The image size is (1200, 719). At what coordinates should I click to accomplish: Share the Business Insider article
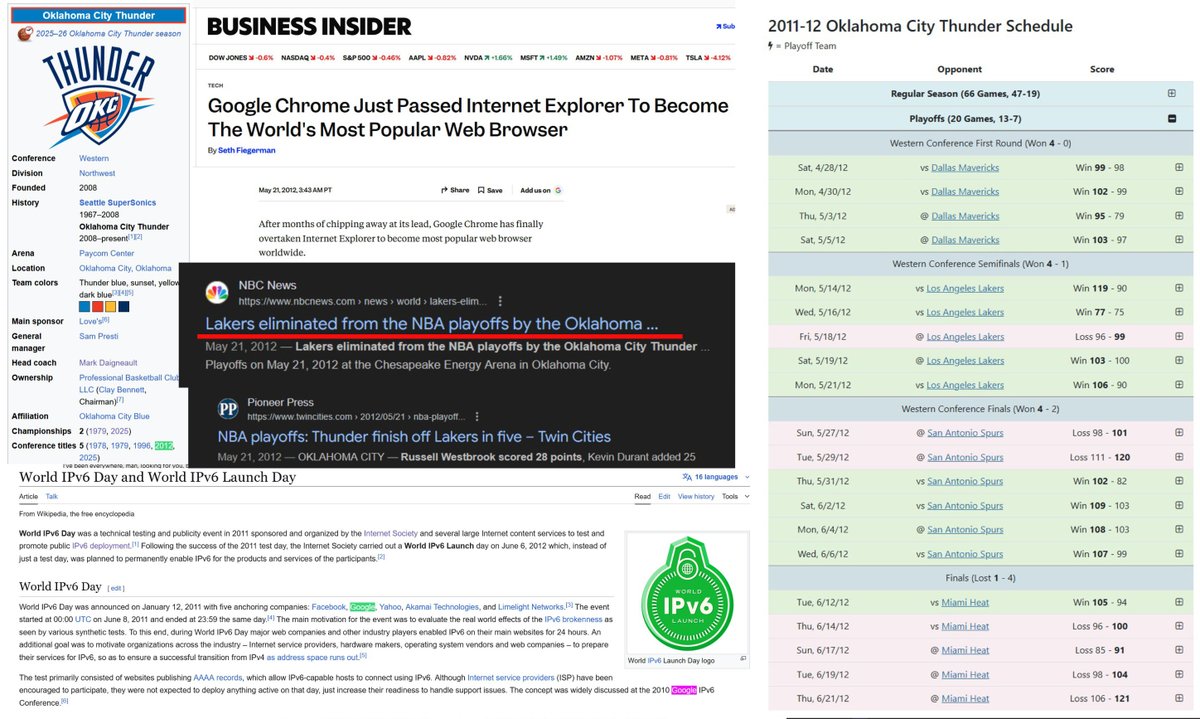tap(455, 190)
